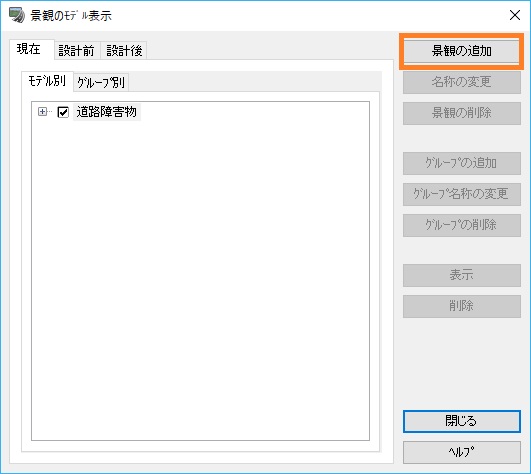Switch to the 現在 tab
Viewport: 531px width, 474px height.
[x=29, y=49]
